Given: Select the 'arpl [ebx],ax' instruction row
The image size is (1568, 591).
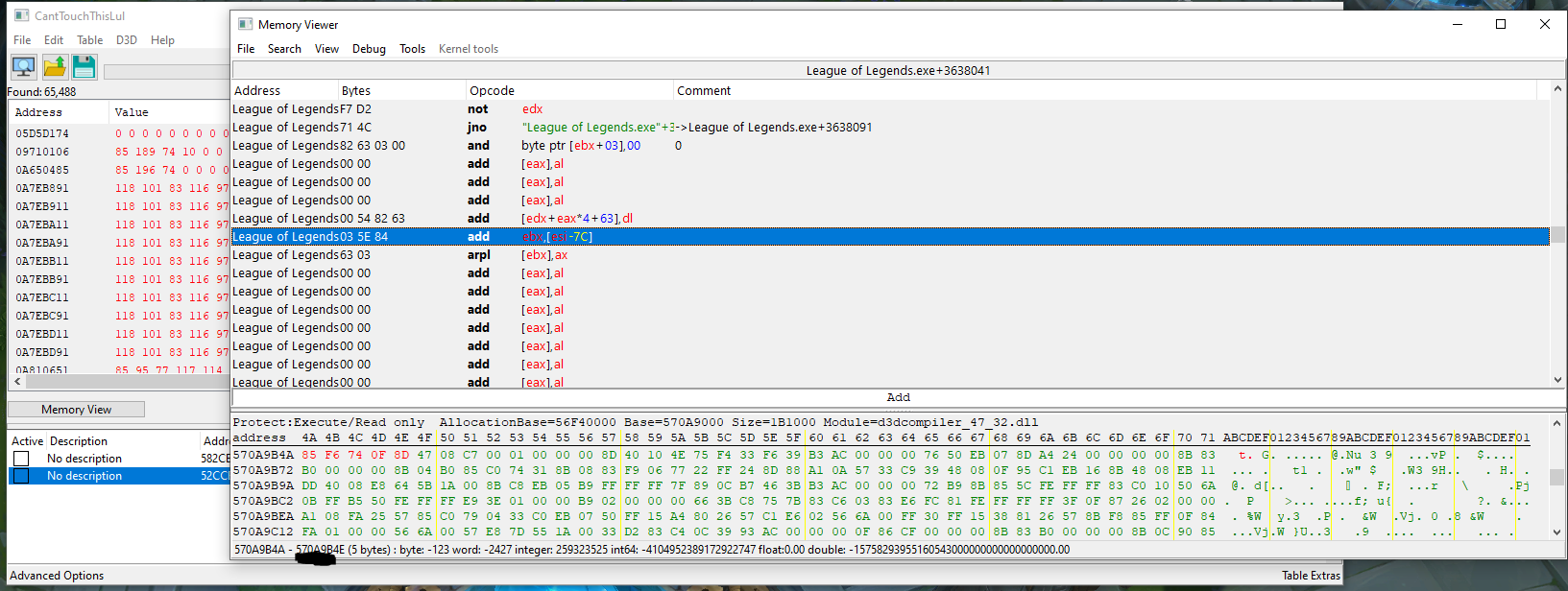Looking at the screenshot, I should pos(890,255).
